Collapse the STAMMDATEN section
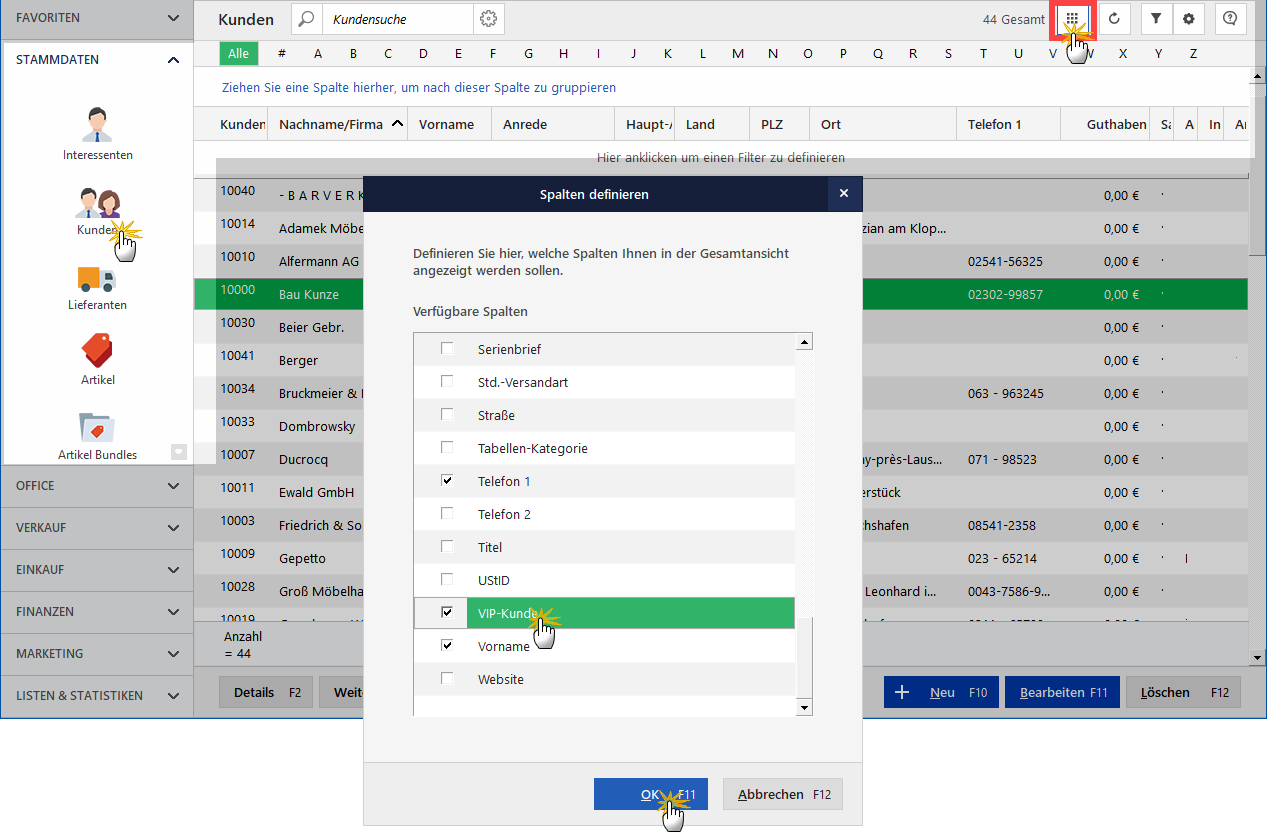Screen dimensions: 1267x834 (x=97, y=60)
